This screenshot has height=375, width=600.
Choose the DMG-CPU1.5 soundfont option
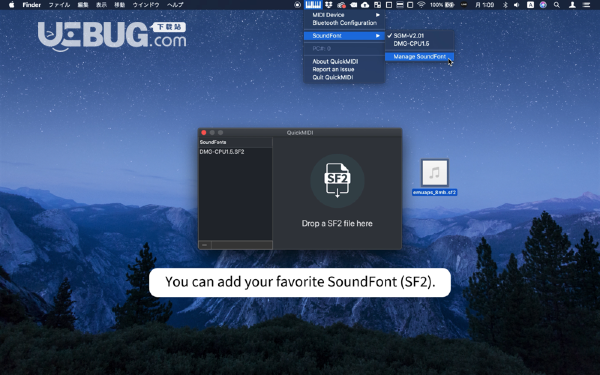[x=419, y=44]
